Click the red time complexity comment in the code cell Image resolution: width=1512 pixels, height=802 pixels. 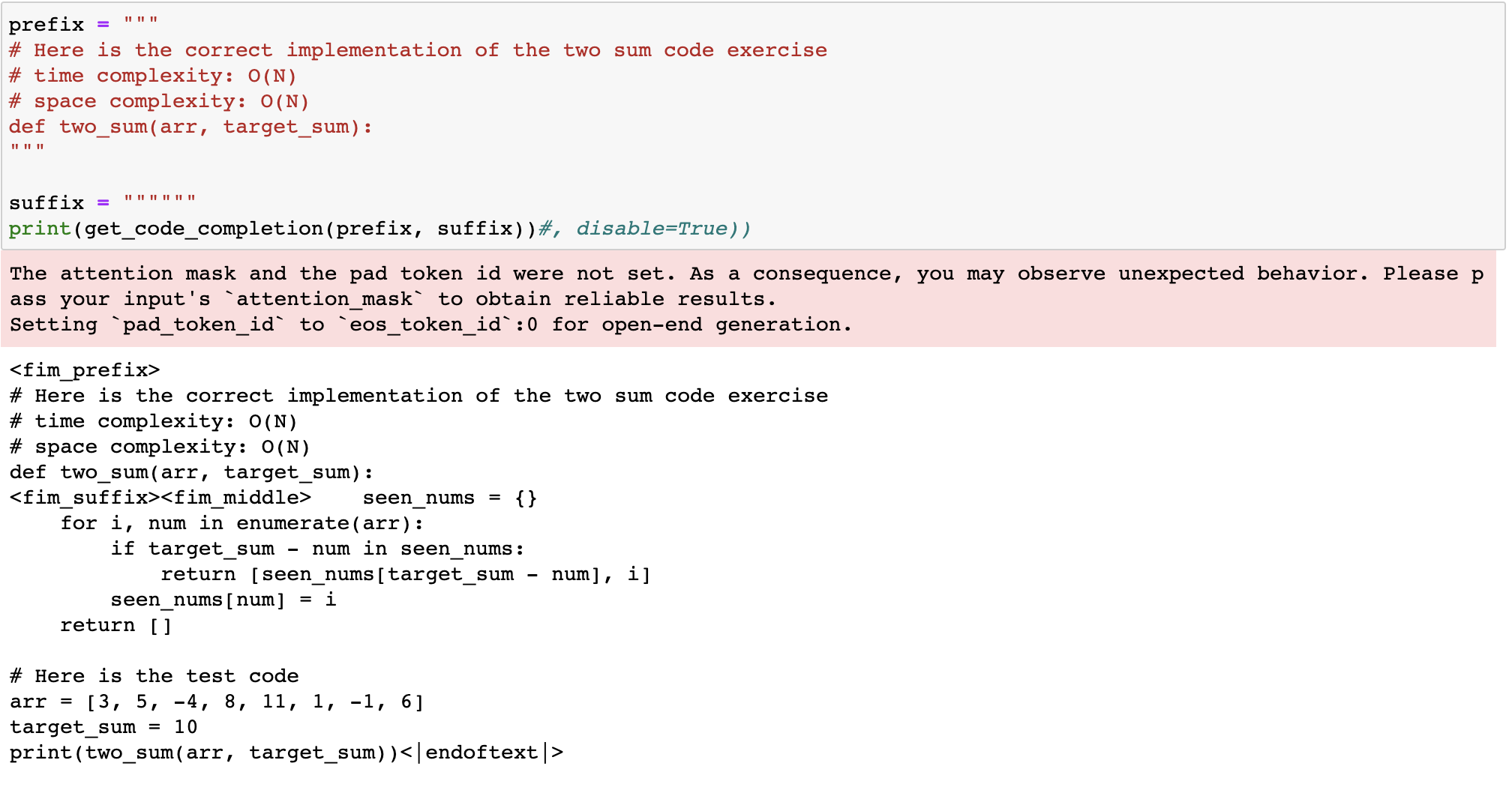tap(152, 76)
